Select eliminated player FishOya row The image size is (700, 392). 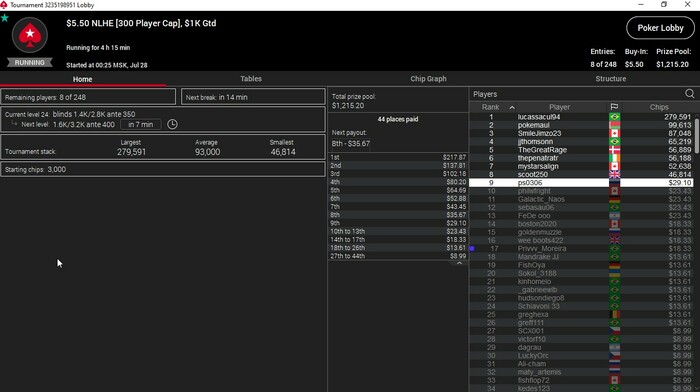(582, 265)
